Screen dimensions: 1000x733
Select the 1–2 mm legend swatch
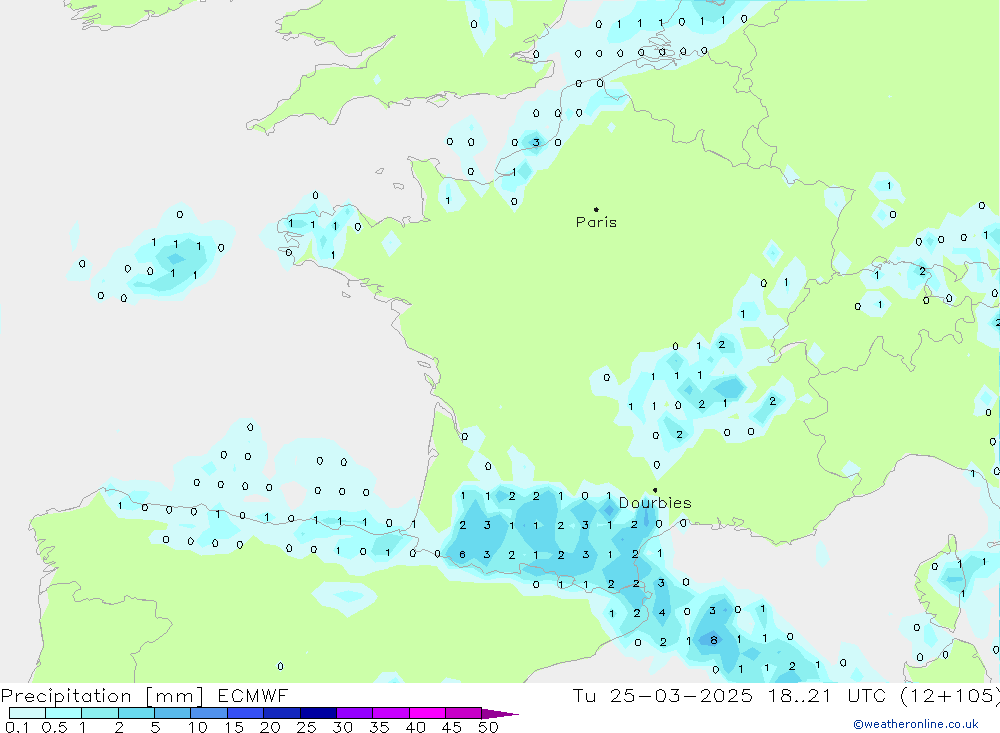100,713
